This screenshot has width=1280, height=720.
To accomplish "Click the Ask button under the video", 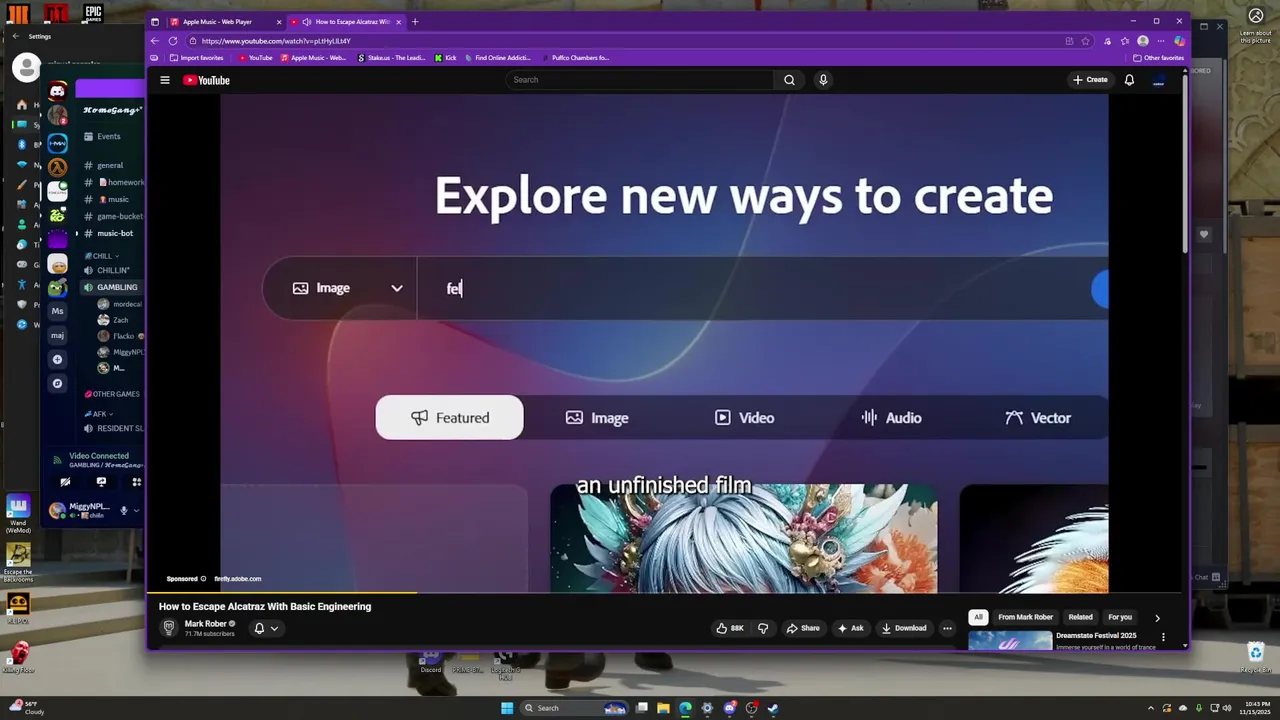I will (850, 628).
